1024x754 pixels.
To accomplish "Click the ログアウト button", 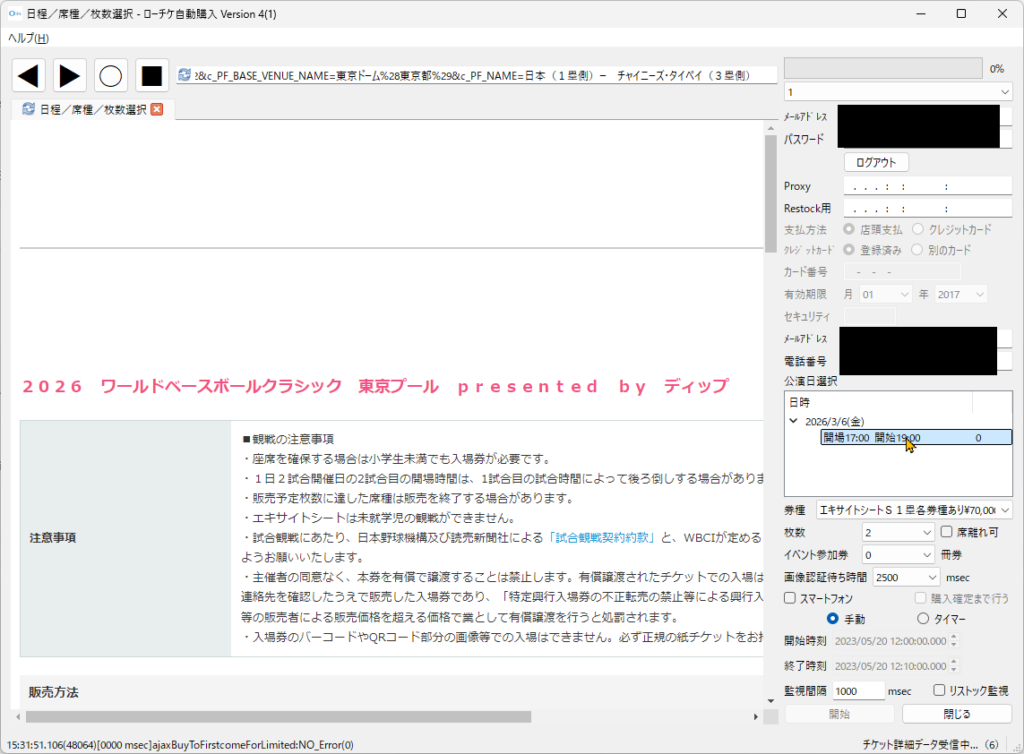I will (x=876, y=162).
